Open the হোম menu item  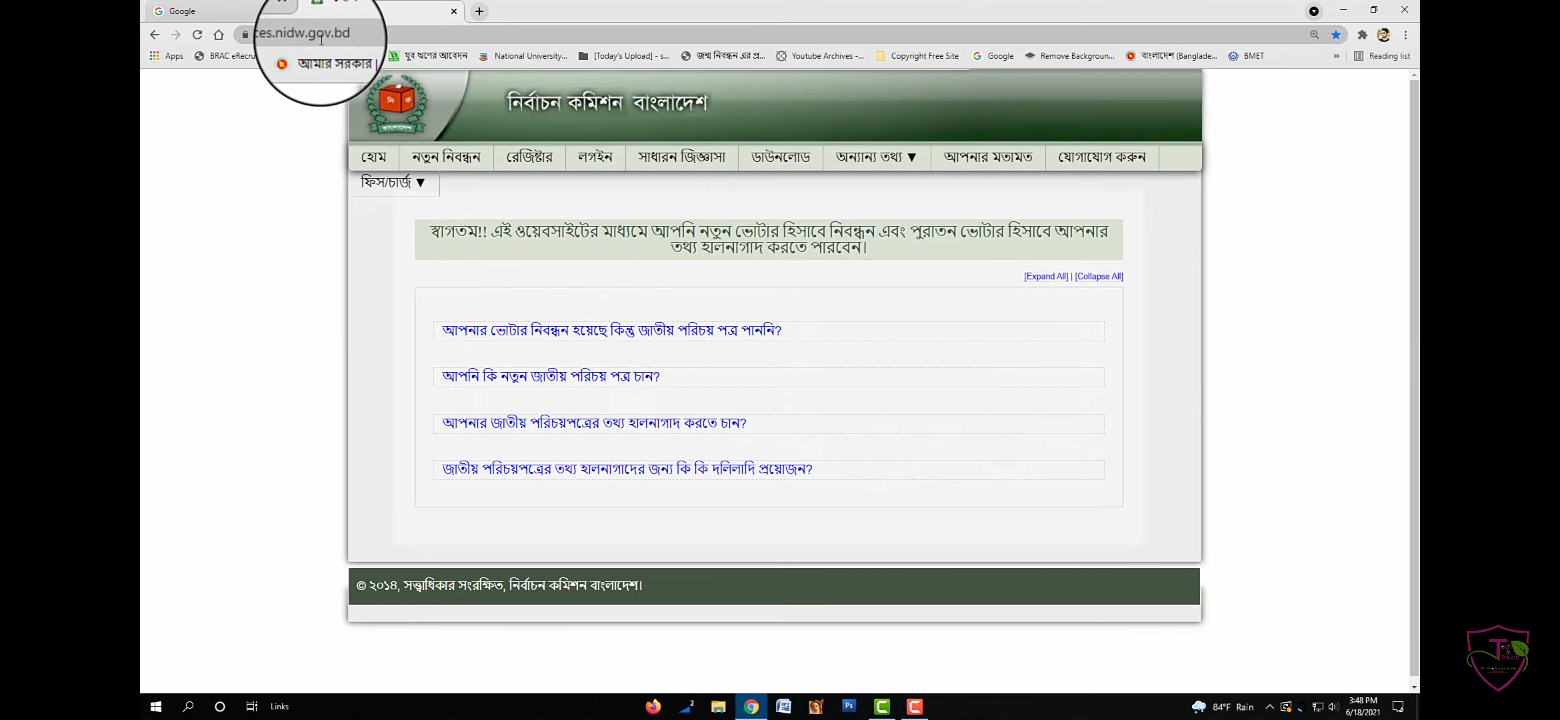tap(373, 157)
